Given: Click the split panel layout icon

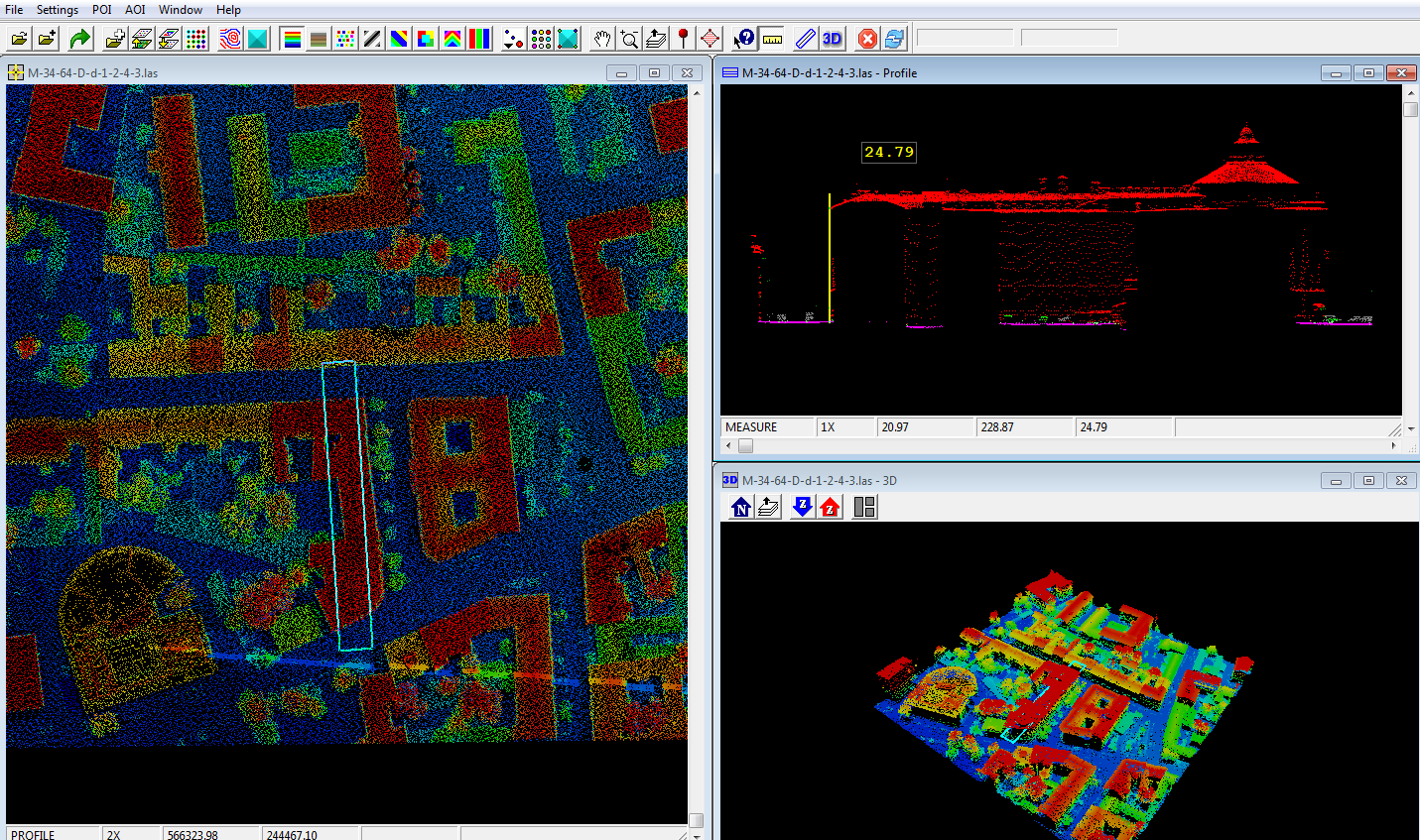Looking at the screenshot, I should (x=865, y=507).
